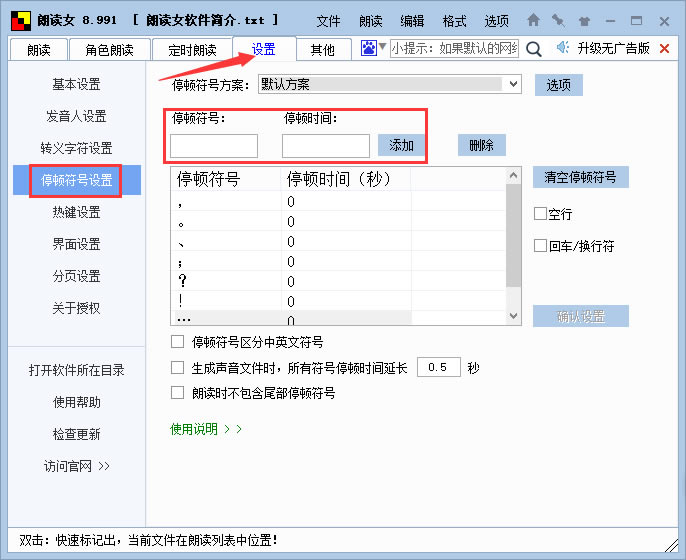Click the search hint text box
Screen dimensions: 686x560
click(454, 48)
